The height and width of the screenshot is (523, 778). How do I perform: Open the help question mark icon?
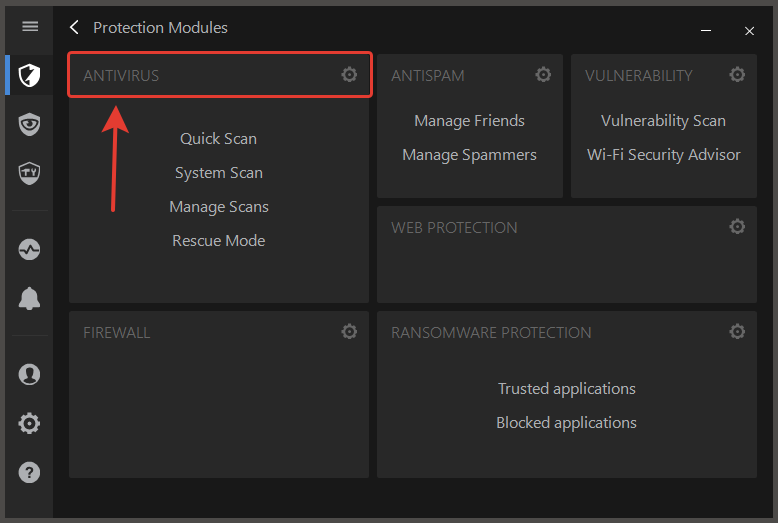coord(29,472)
